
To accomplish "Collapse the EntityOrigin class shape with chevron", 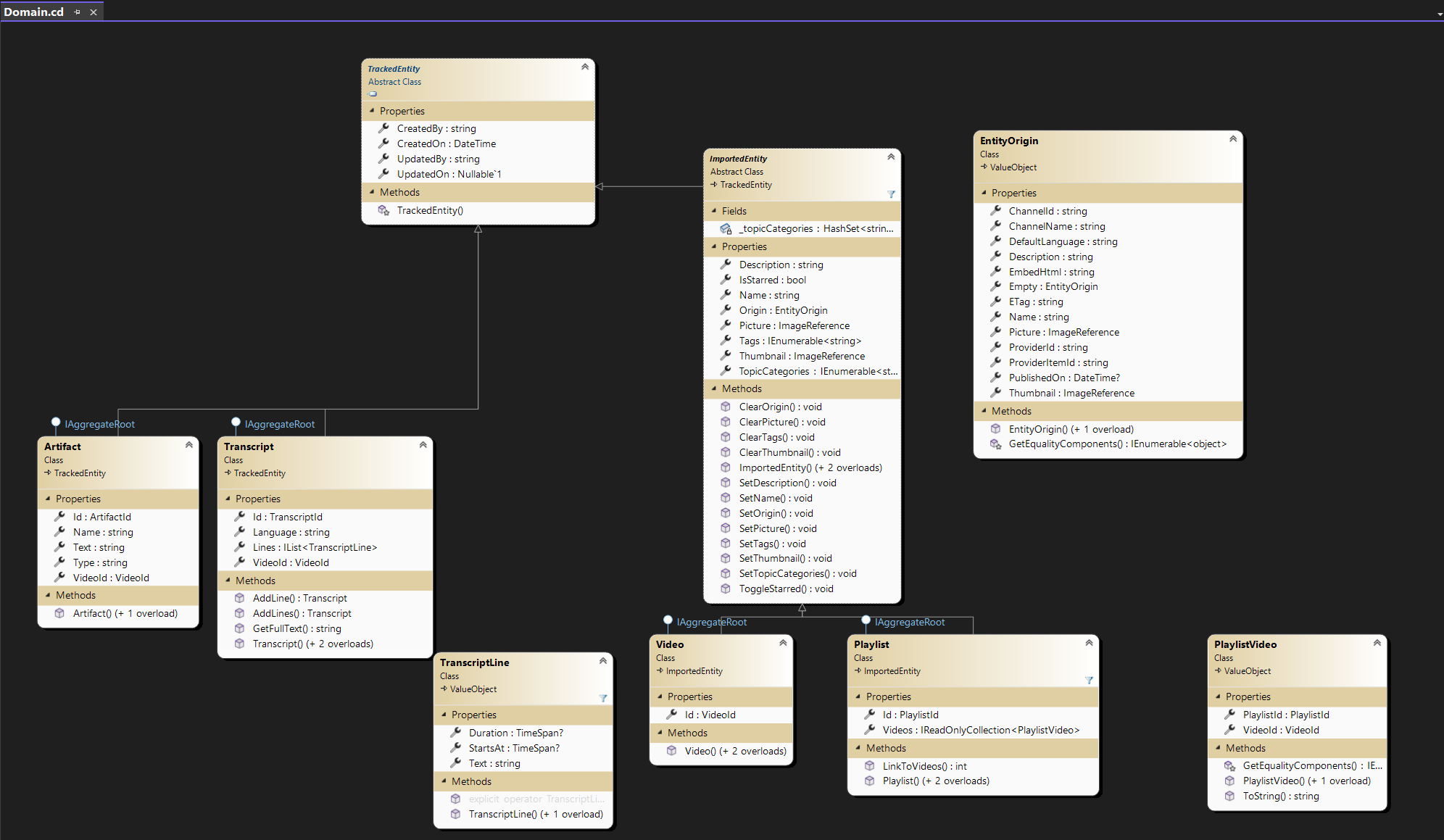I will pyautogui.click(x=1233, y=138).
